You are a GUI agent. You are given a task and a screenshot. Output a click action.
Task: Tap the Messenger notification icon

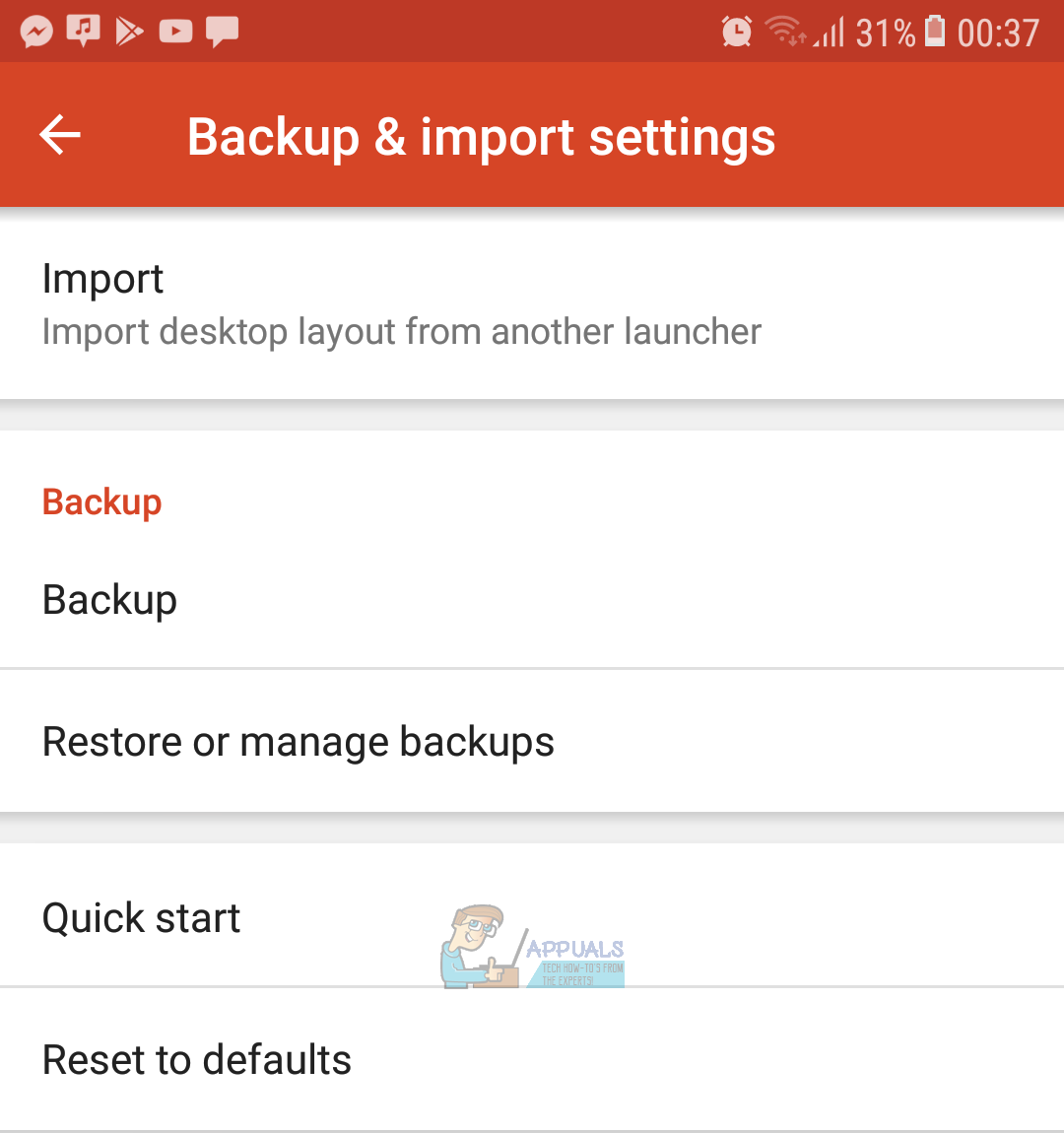(36, 32)
